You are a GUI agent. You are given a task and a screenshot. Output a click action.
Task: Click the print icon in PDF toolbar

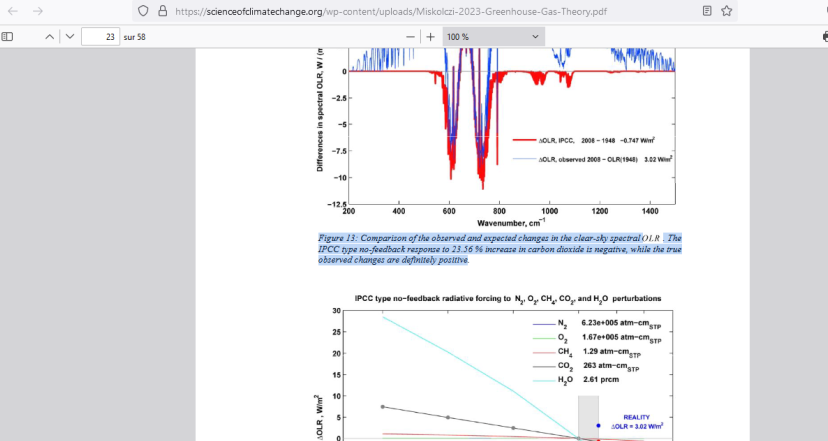click(x=825, y=36)
